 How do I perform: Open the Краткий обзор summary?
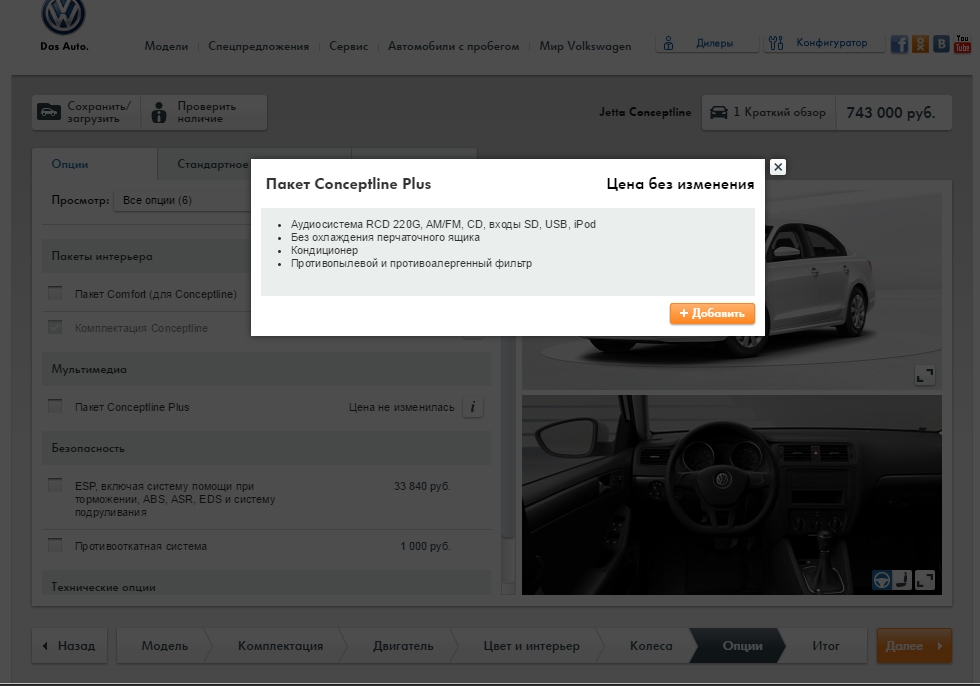point(769,112)
